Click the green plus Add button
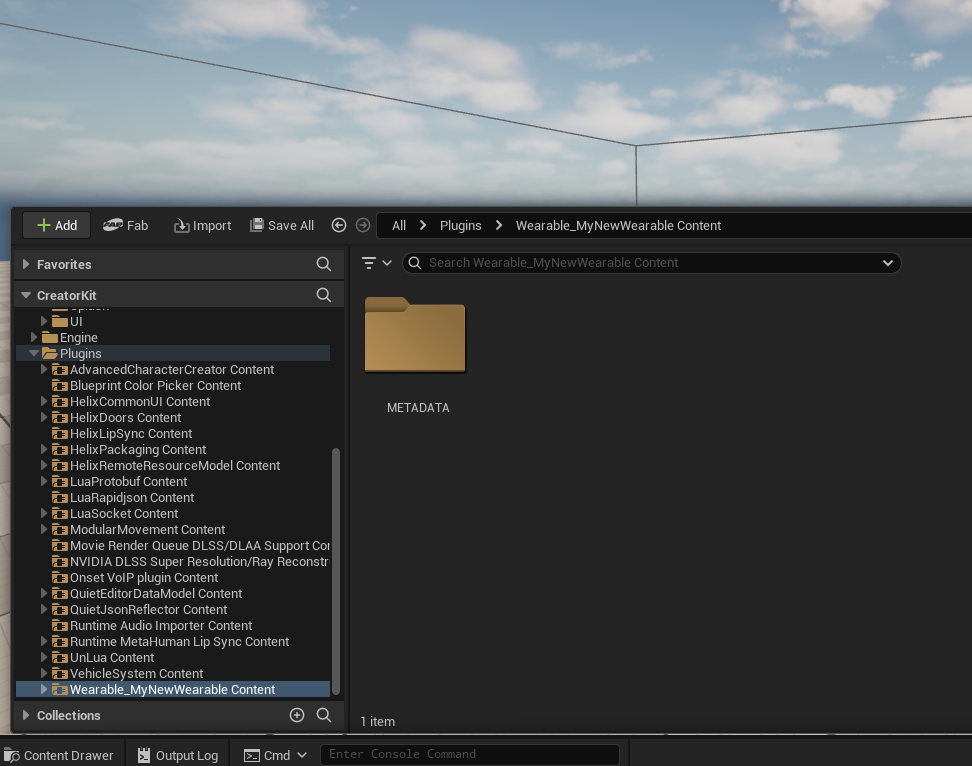972x766 pixels. [x=56, y=225]
